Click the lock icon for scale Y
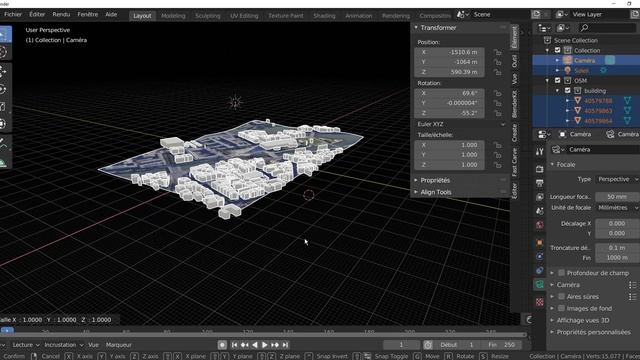This screenshot has height=360, width=640. pos(498,155)
